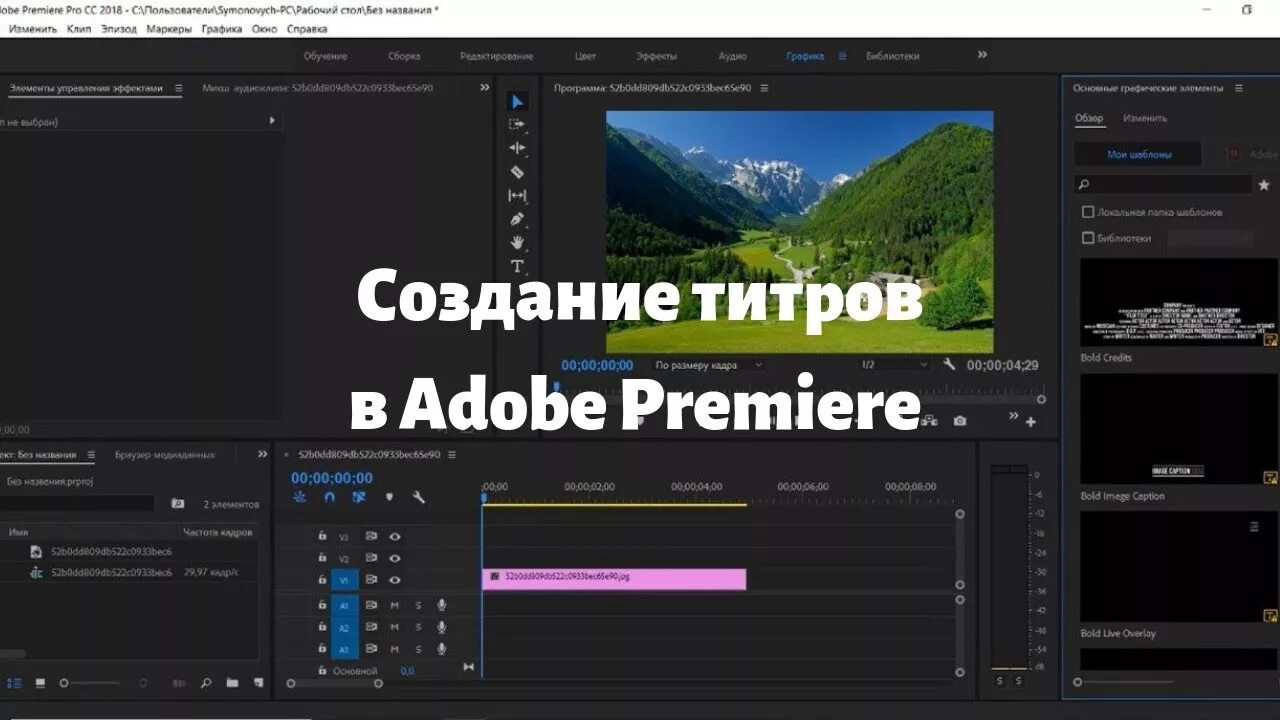Screen dimensions: 1280x720
Task: Expand hidden tabs in Effect Controls panel group
Action: pos(485,88)
